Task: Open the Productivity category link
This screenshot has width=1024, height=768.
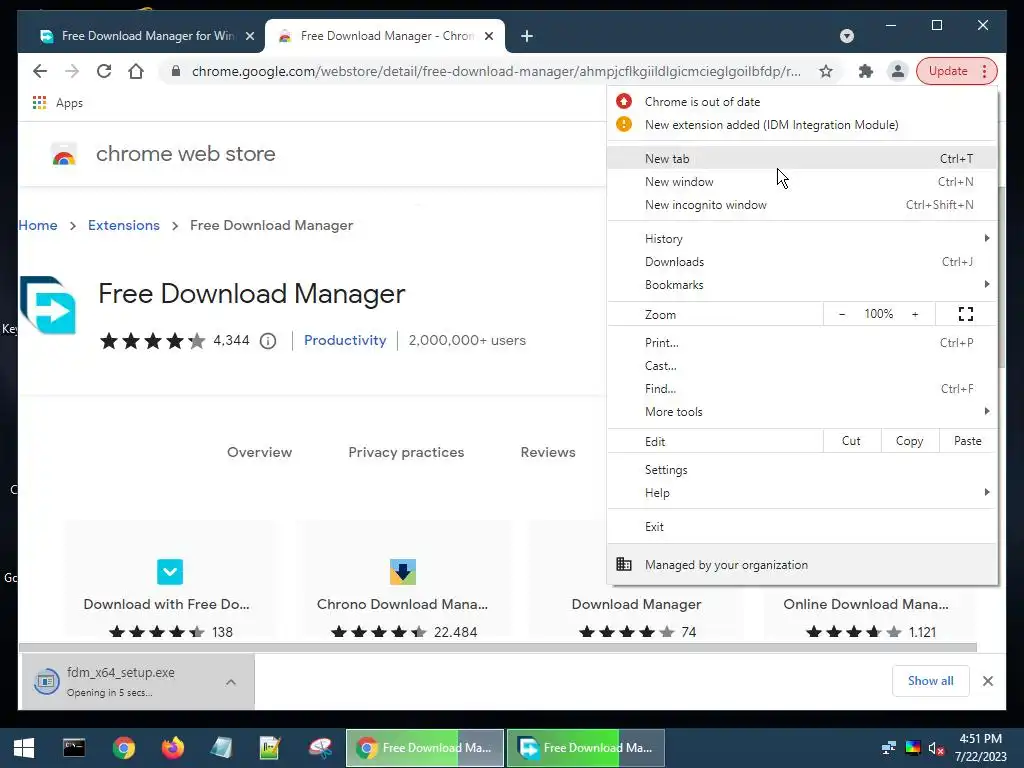Action: (345, 340)
